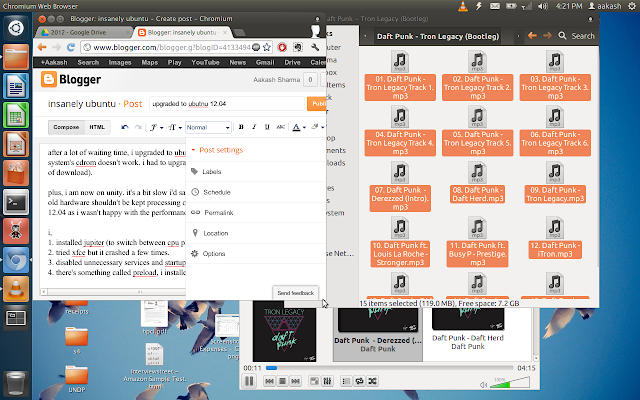Go forward in the file manager window
The width and height of the screenshot is (640, 400).
click(x=547, y=36)
